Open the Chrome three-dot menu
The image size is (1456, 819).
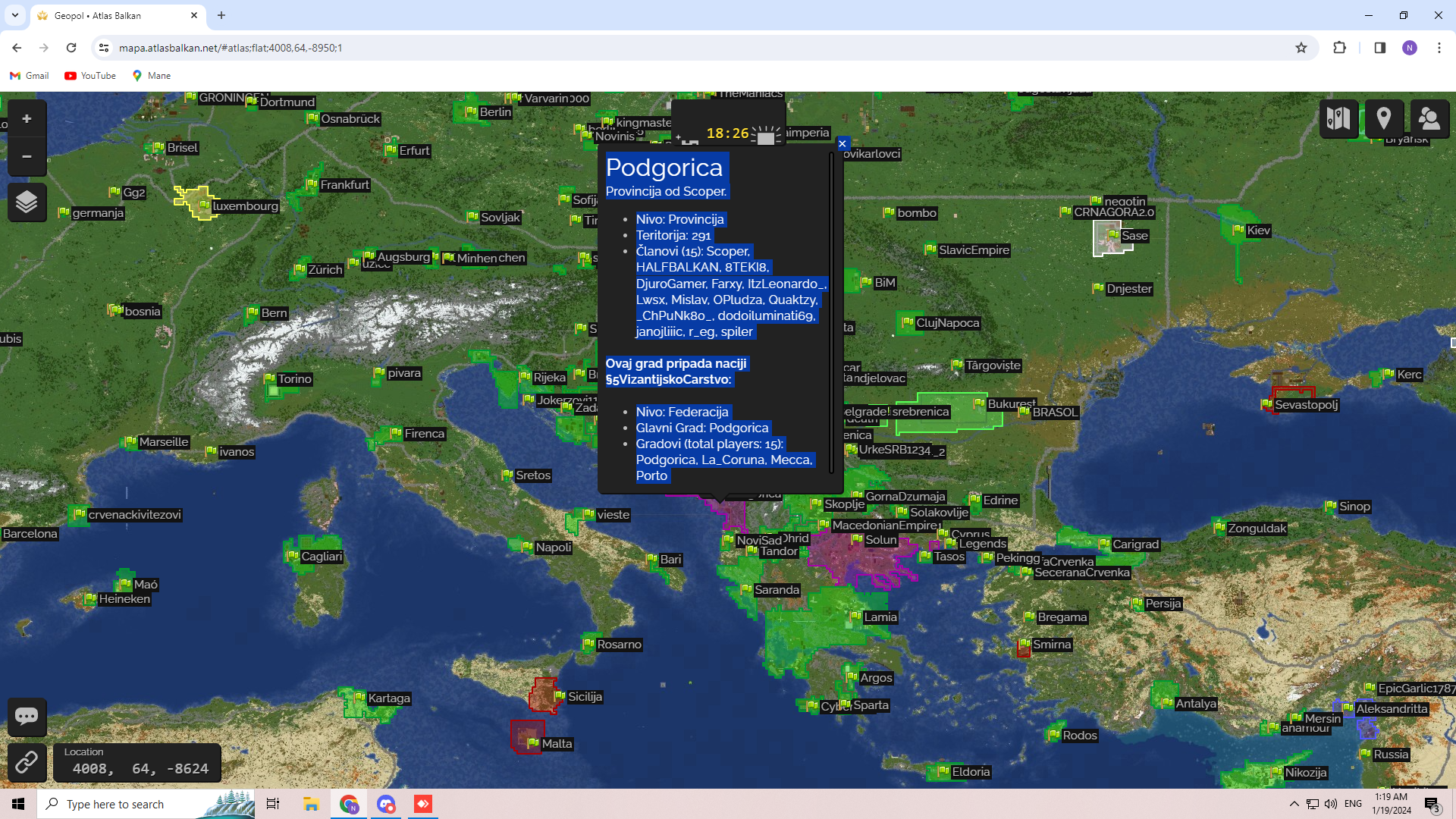[x=1439, y=48]
